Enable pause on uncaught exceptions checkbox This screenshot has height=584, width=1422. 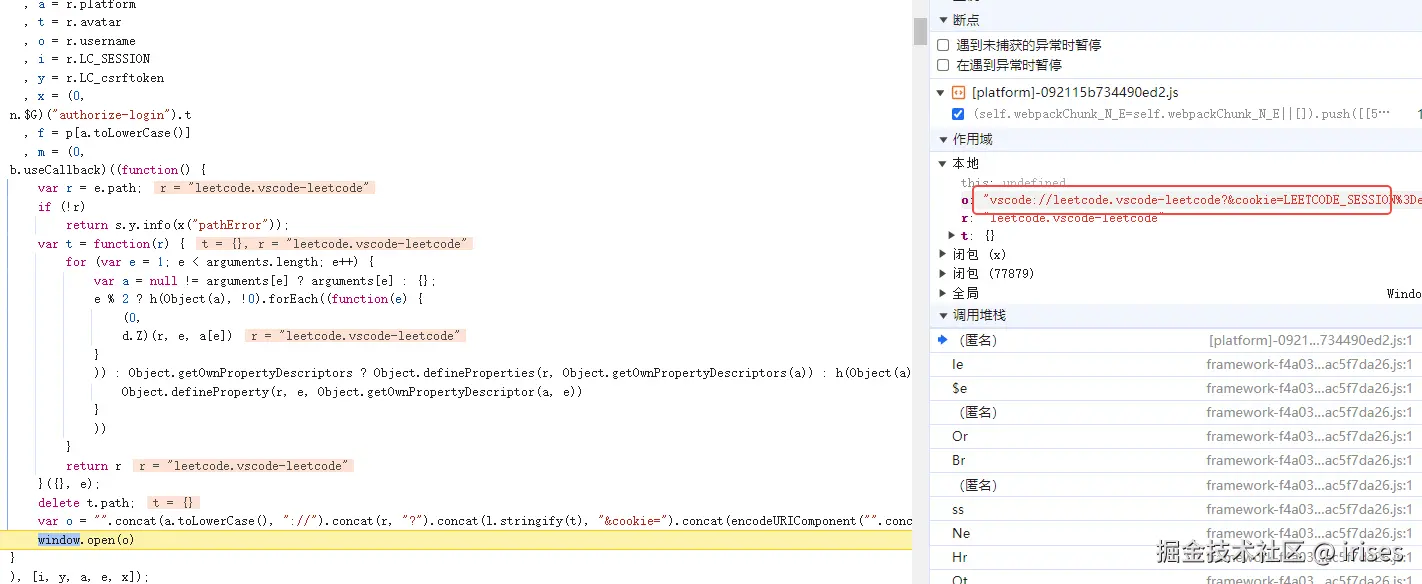point(943,45)
